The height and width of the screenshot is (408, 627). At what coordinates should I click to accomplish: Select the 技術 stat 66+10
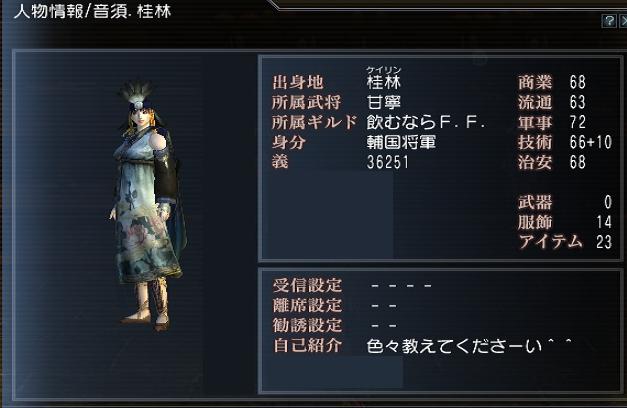click(x=591, y=142)
